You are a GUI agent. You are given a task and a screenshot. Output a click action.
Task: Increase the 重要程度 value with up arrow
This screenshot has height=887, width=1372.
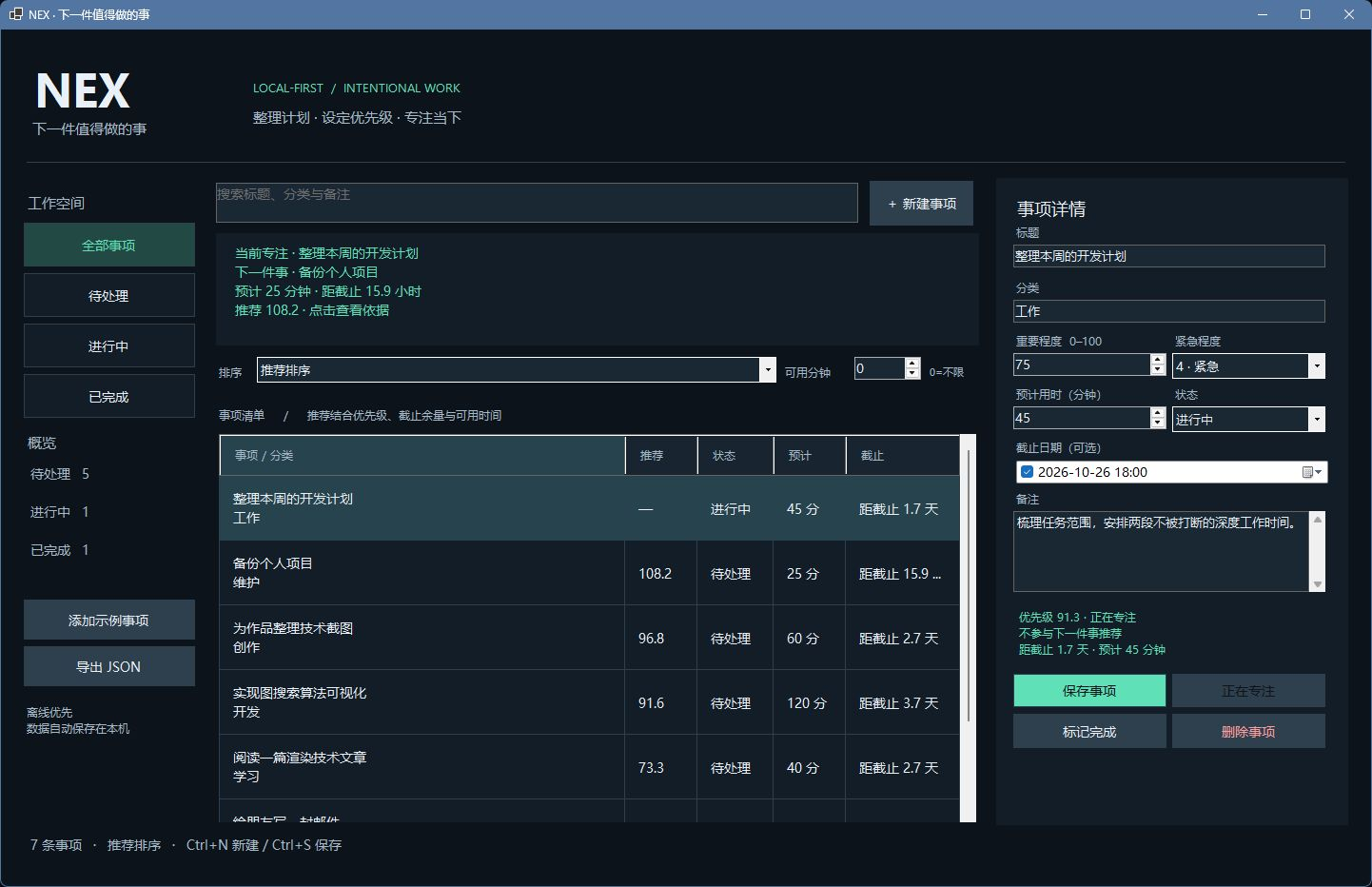[x=1158, y=360]
